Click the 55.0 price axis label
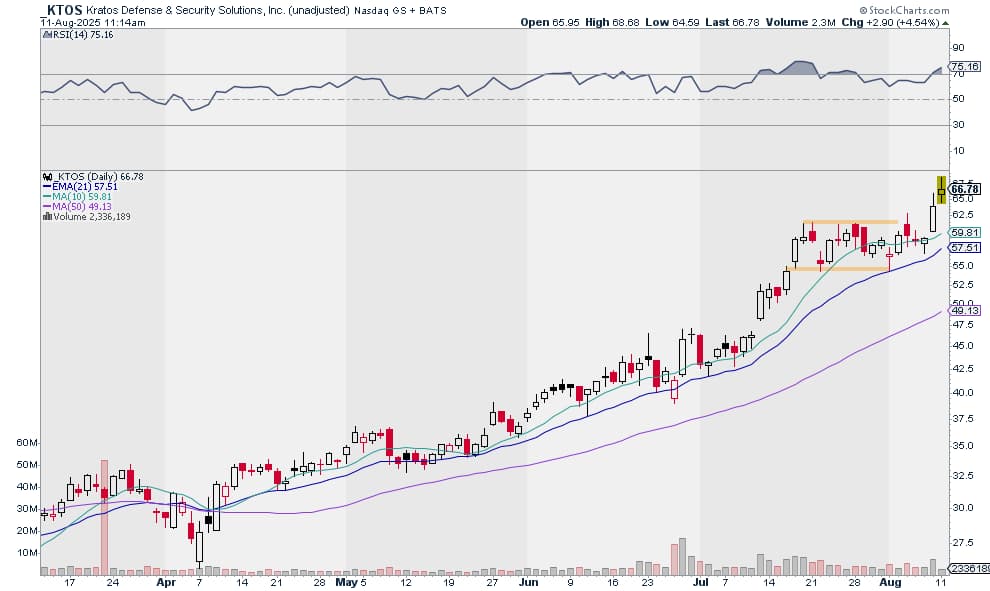Viewport: 990px width, 591px height. click(x=962, y=266)
